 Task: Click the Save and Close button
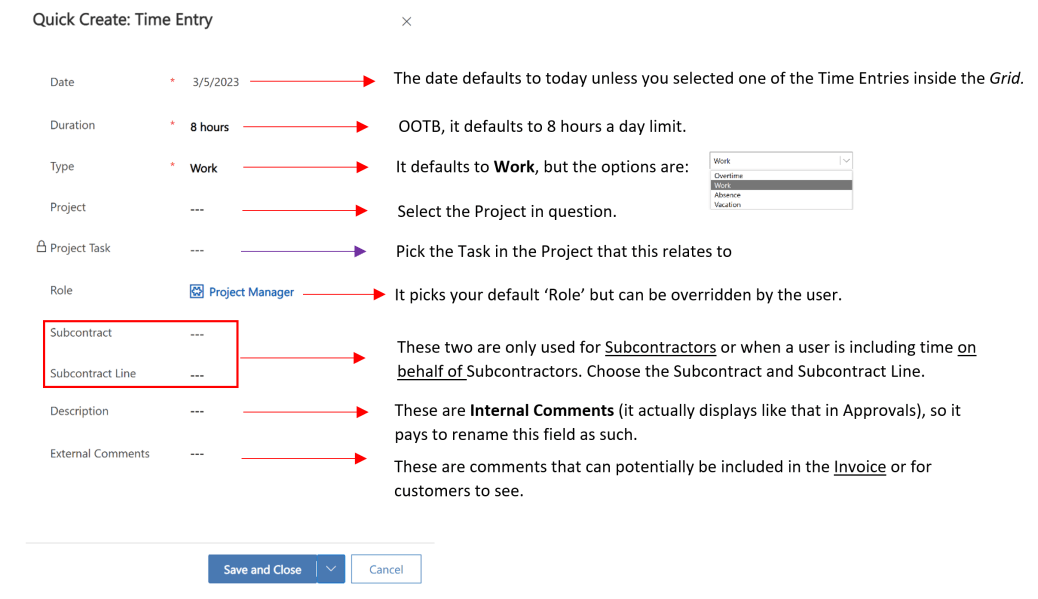click(x=262, y=568)
